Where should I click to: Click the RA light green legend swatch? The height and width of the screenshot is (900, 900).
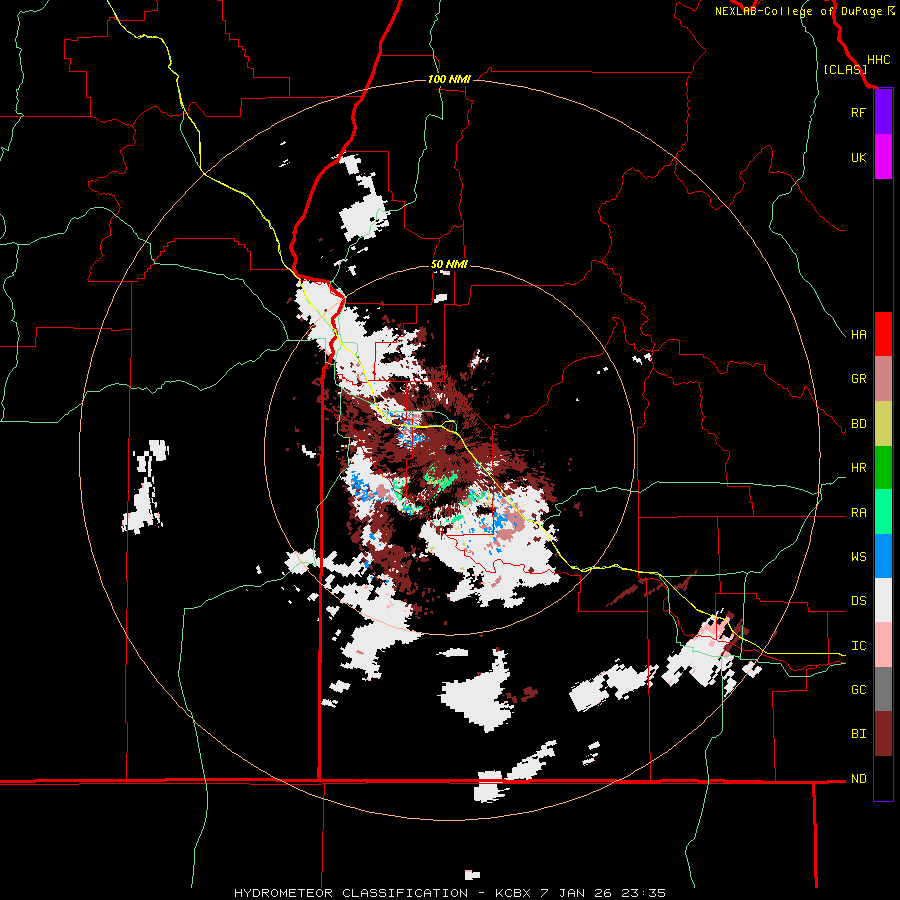tap(883, 512)
